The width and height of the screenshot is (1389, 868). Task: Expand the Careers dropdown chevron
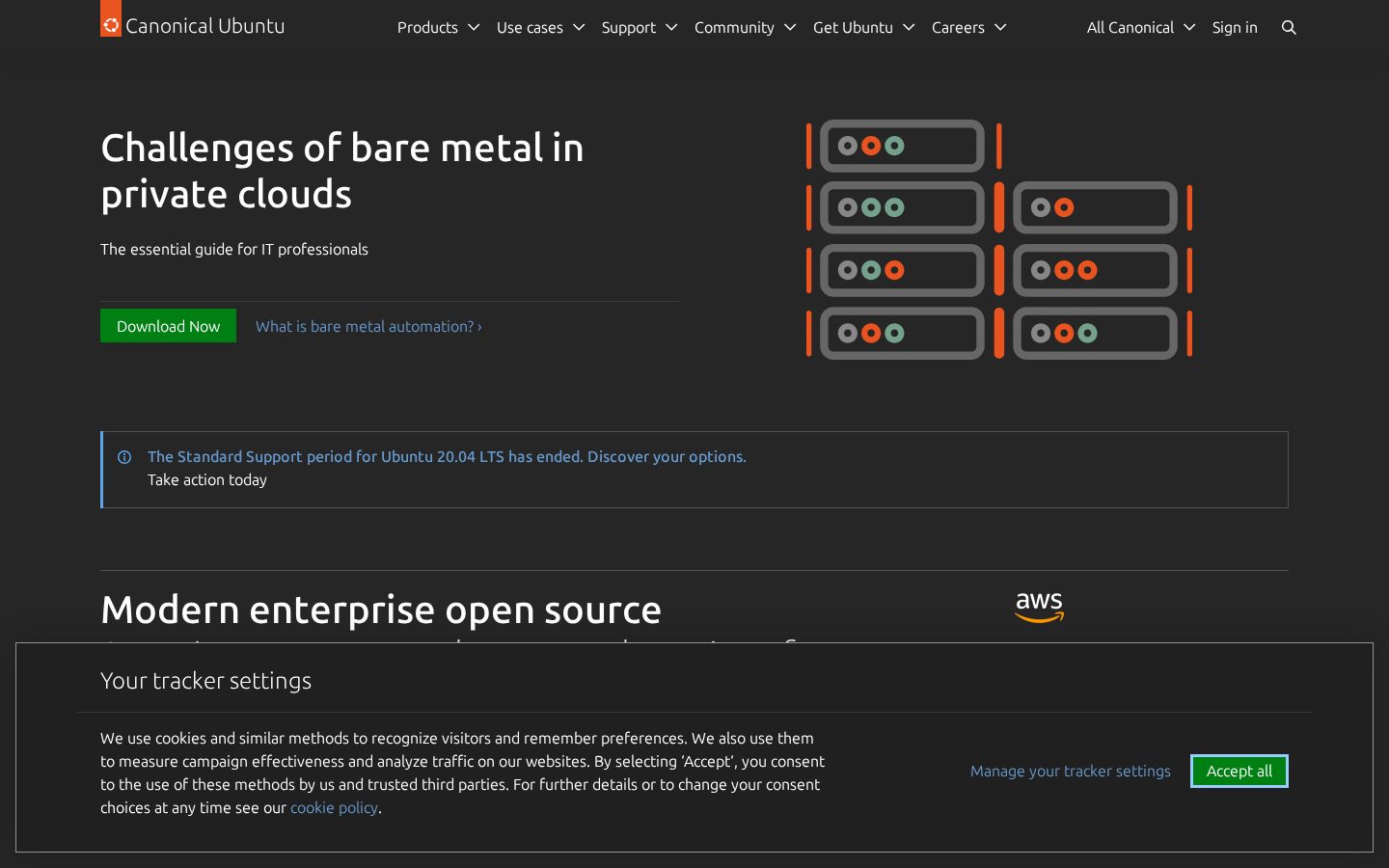pos(1000,28)
